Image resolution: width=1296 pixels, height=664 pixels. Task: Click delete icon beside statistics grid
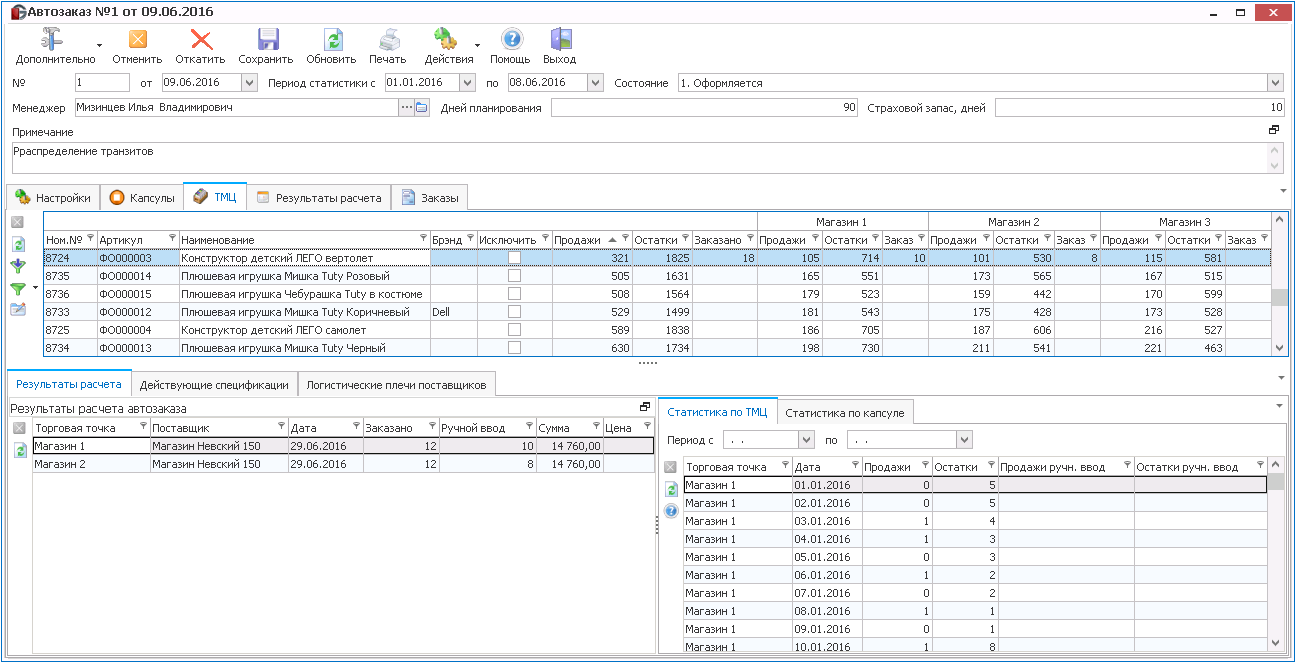tap(671, 467)
